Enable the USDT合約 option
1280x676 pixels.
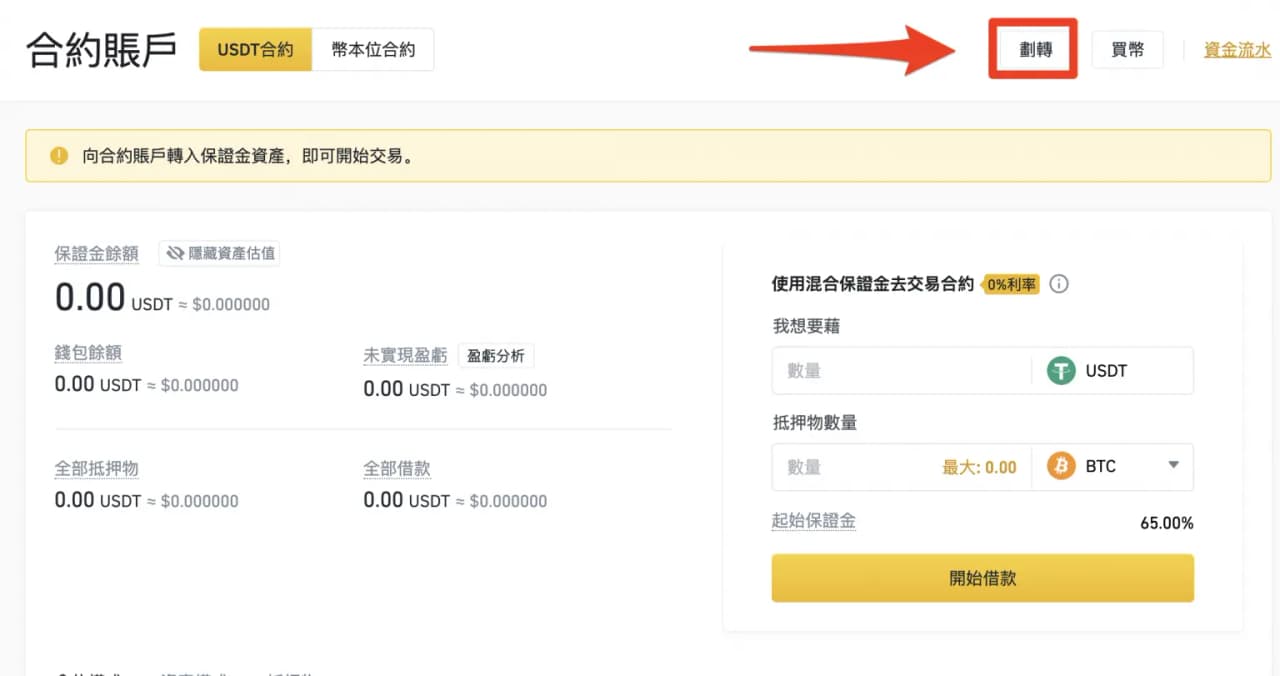pyautogui.click(x=255, y=48)
